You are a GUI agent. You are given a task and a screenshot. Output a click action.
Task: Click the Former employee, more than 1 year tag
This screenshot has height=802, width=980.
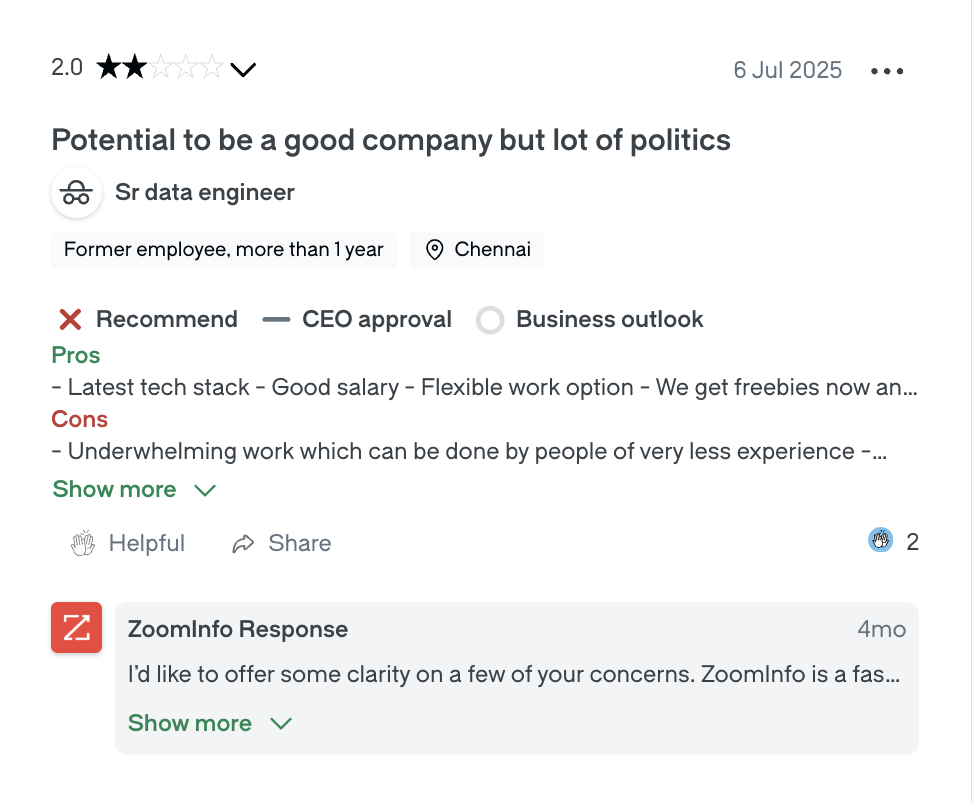tap(223, 249)
